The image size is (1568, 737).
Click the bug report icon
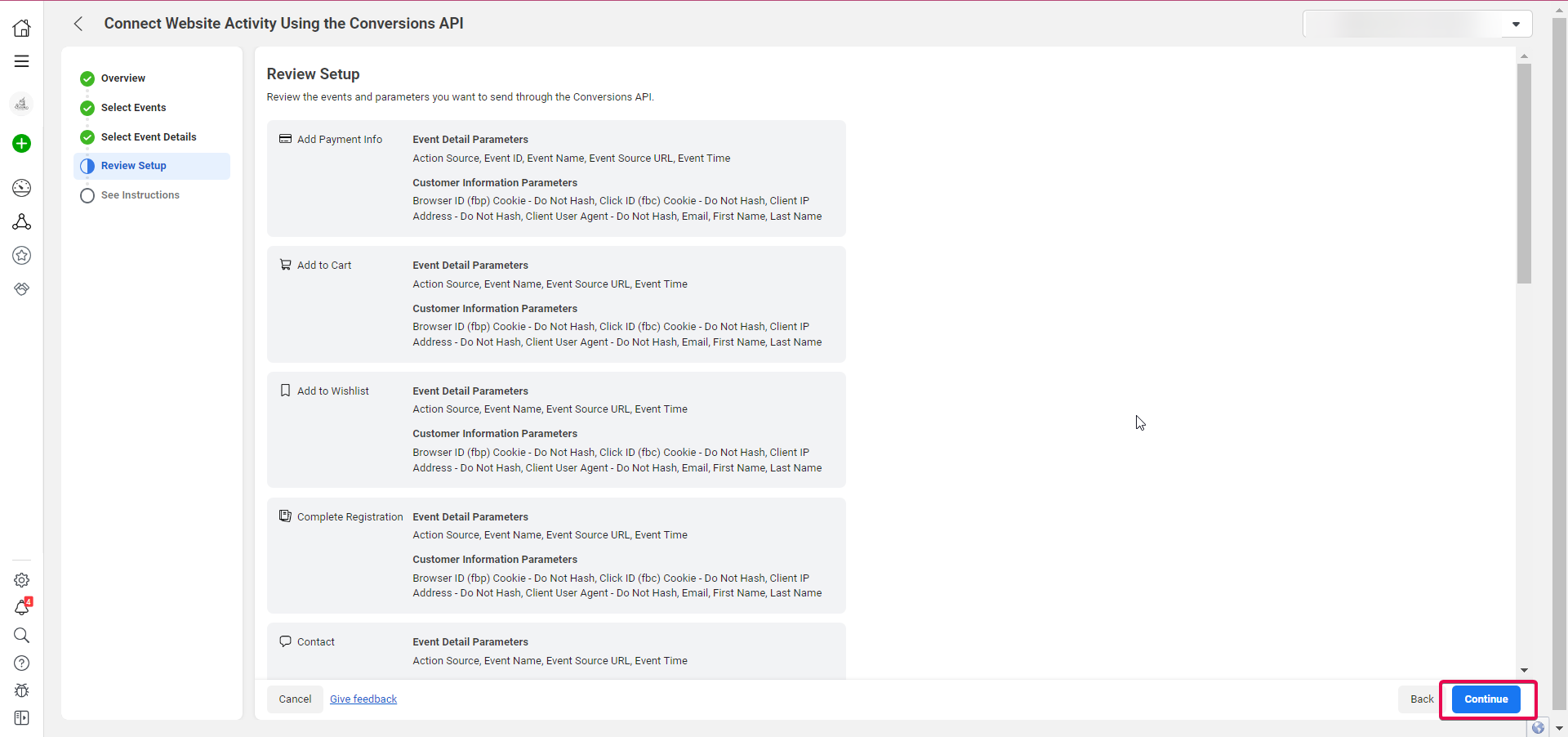pos(22,690)
